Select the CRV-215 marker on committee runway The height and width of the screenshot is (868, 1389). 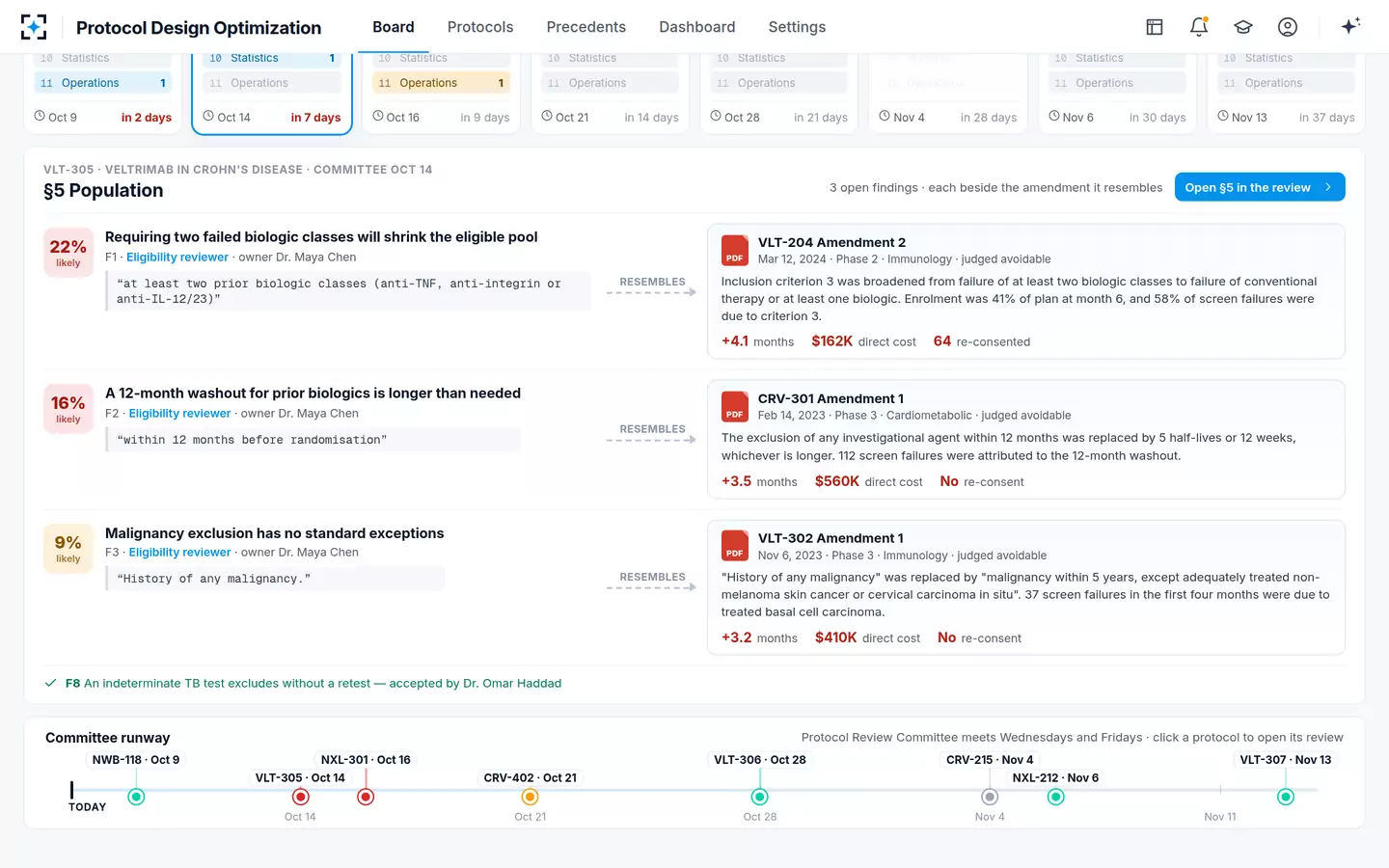[x=990, y=797]
